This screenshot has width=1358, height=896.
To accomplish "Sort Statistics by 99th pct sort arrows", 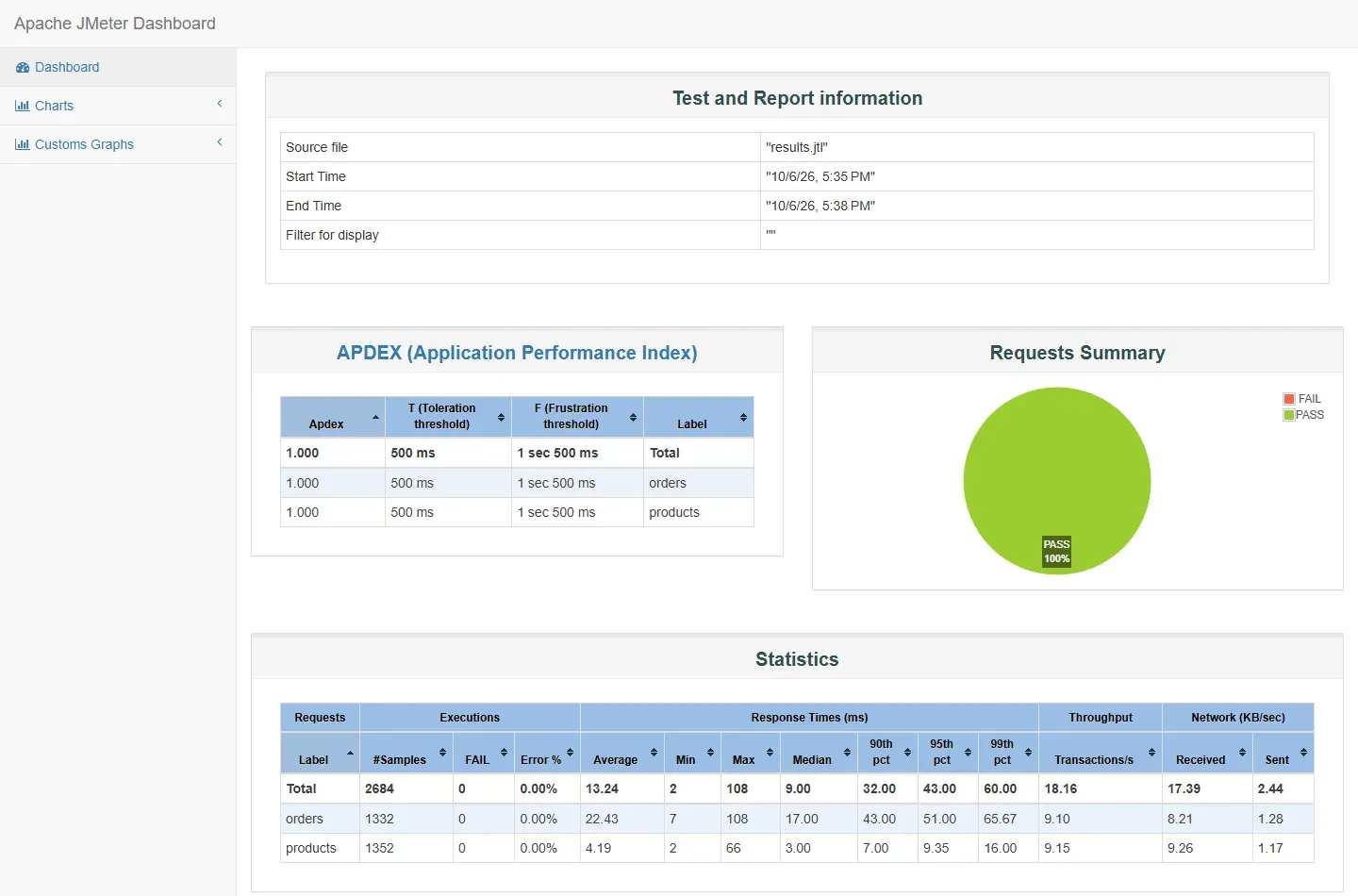I will click(x=1028, y=753).
